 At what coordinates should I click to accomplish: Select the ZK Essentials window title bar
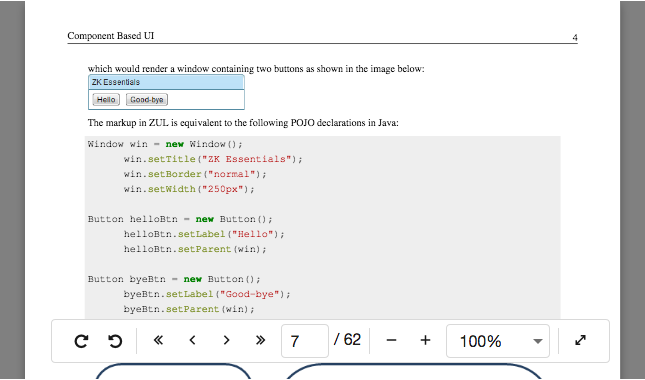[166, 82]
